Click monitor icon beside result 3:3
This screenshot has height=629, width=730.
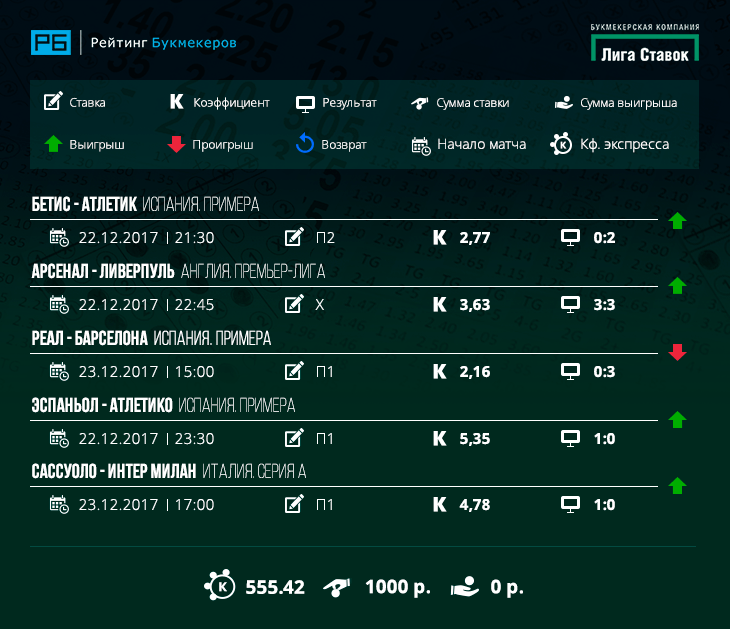coord(570,305)
